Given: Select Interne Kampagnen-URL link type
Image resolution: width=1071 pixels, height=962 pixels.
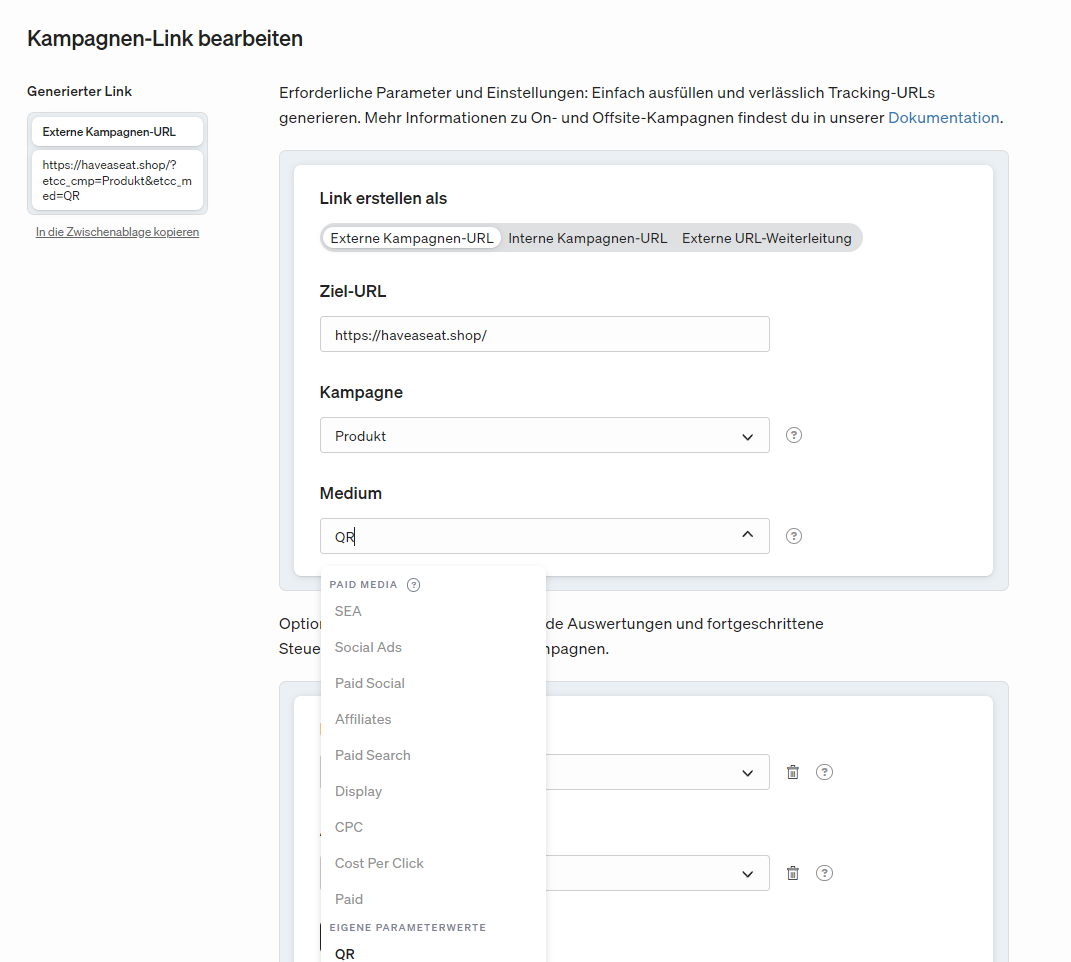Looking at the screenshot, I should 587,238.
